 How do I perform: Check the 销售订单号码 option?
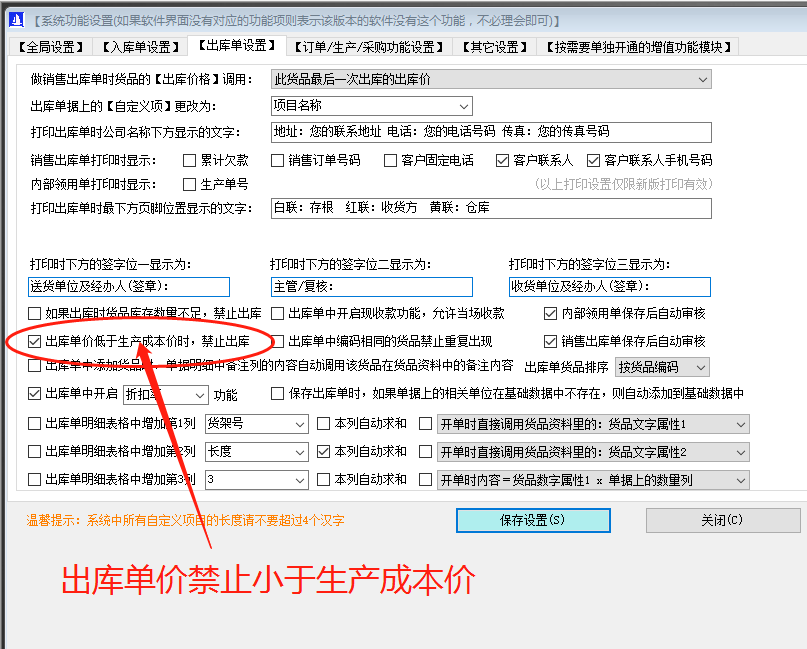coord(277,158)
